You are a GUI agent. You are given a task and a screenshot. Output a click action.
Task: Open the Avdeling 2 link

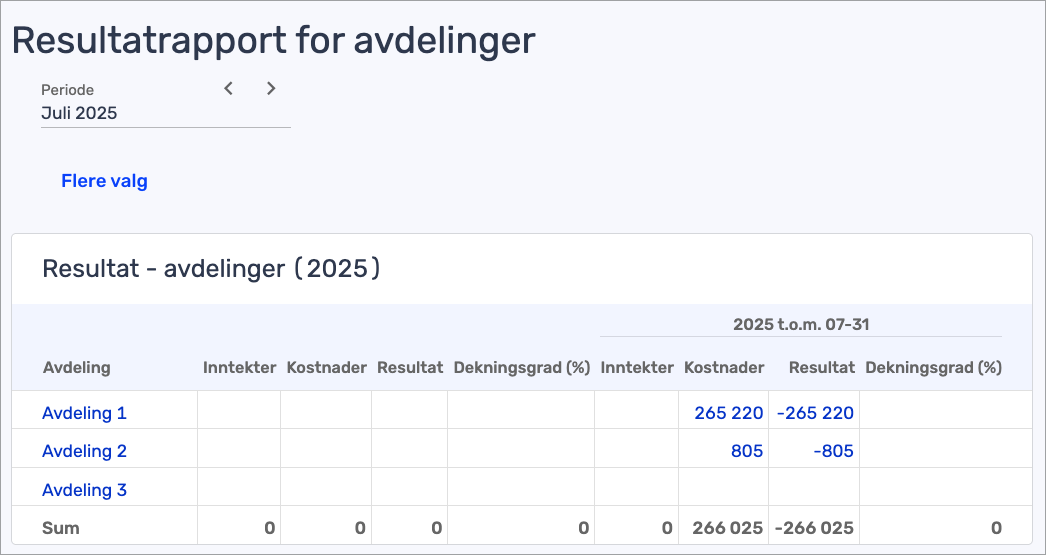pyautogui.click(x=84, y=451)
